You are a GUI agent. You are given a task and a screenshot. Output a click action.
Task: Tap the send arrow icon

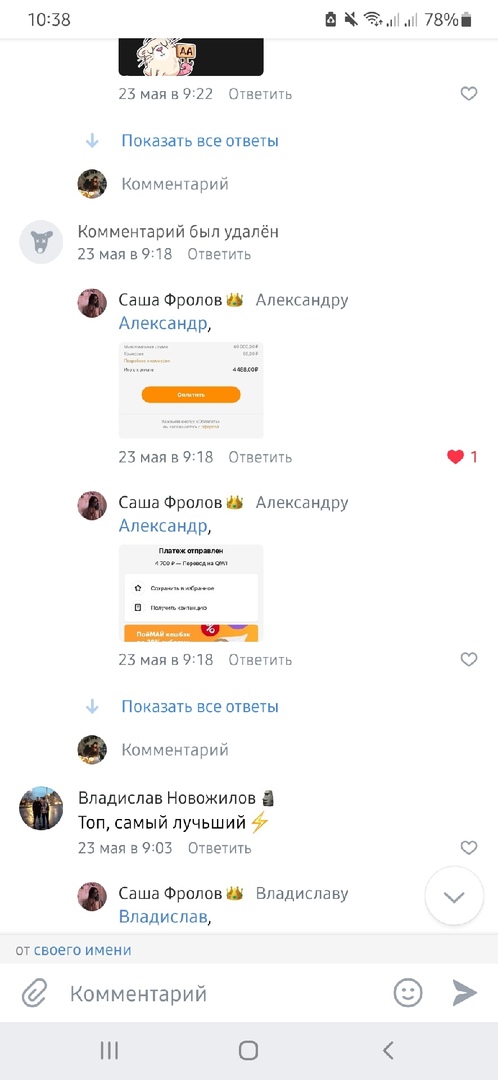coord(464,993)
